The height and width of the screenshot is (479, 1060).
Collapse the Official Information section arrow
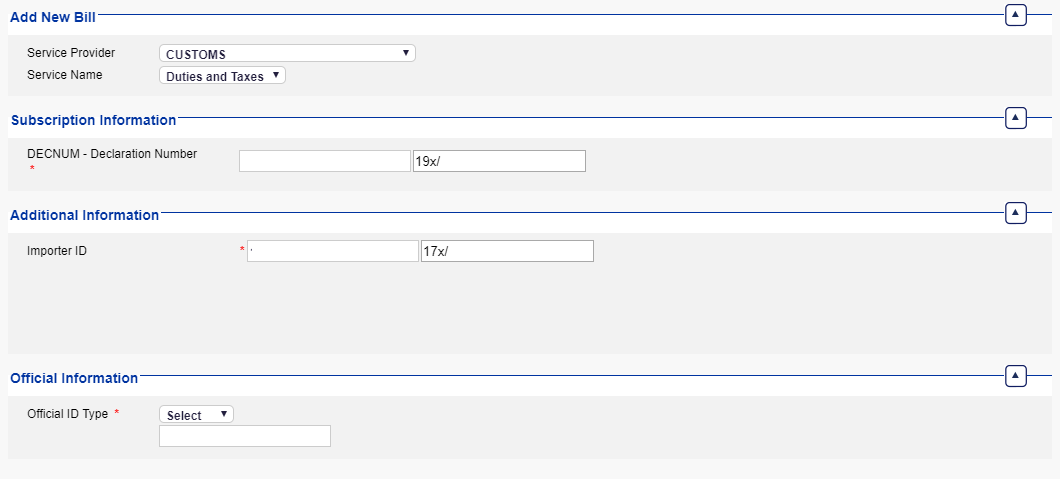click(x=1016, y=376)
